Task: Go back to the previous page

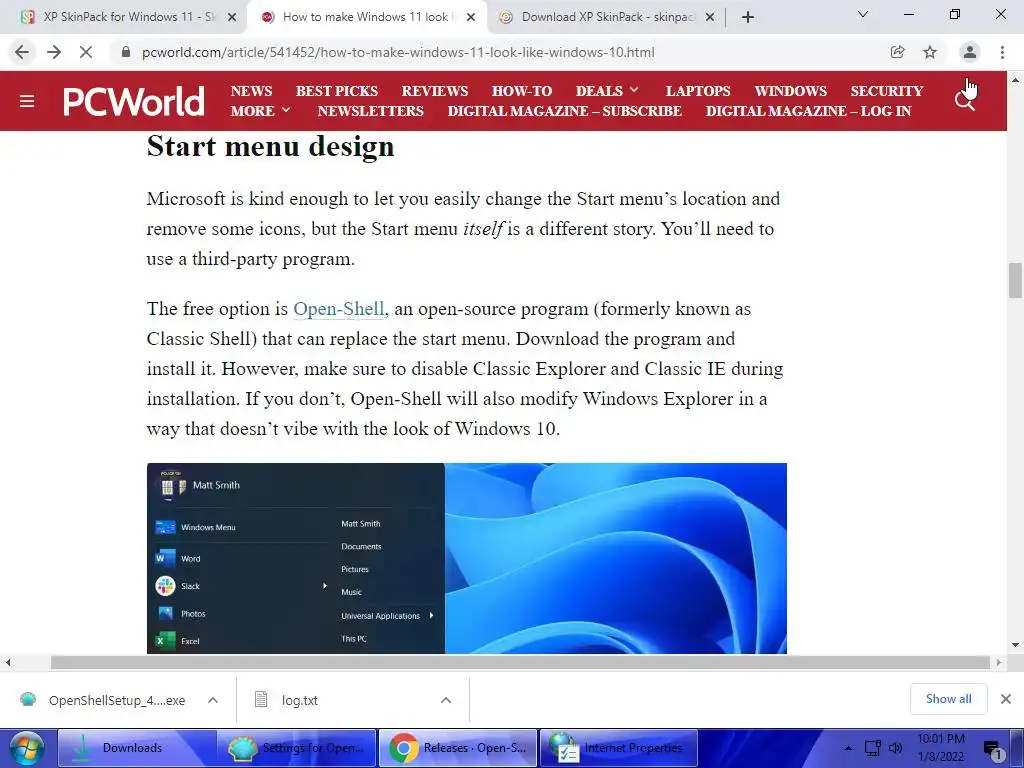Action: click(22, 52)
